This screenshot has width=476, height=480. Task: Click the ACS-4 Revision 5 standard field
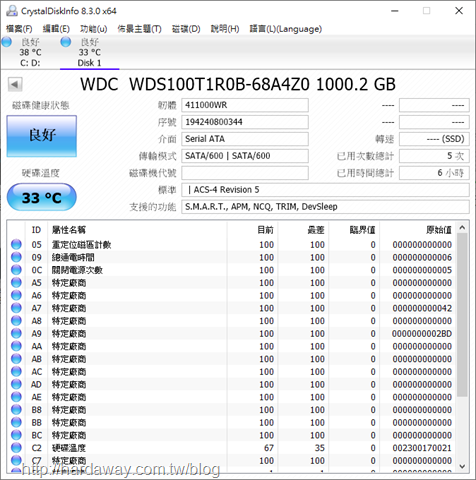(x=325, y=190)
